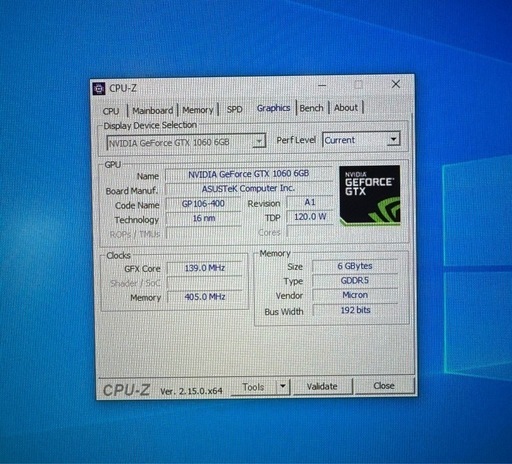
Task: Click the empty Shader / SoC field
Action: (x=205, y=283)
